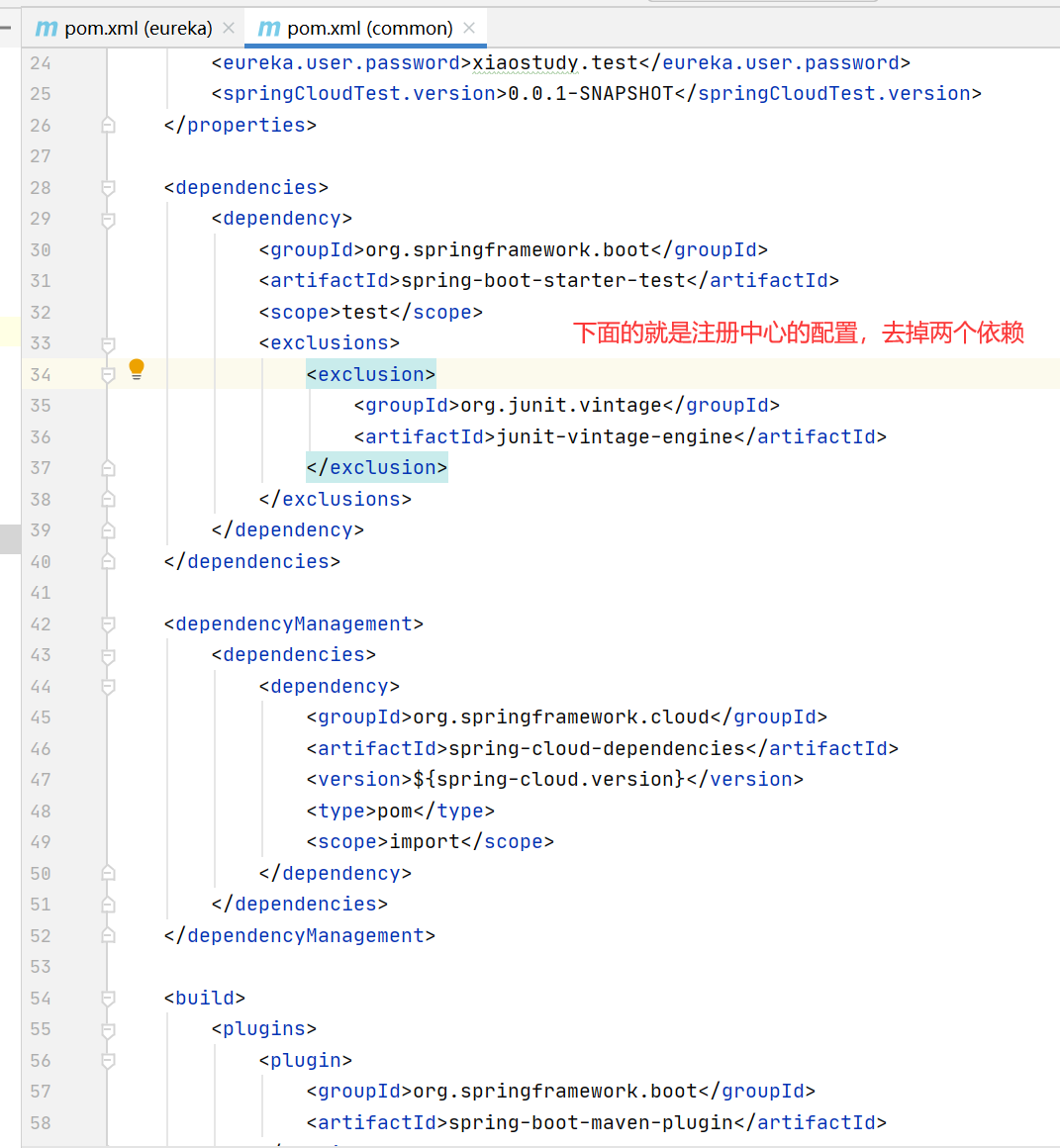This screenshot has height=1148, width=1060.
Task: Collapse the exclusions block at line 33
Action: tap(108, 344)
